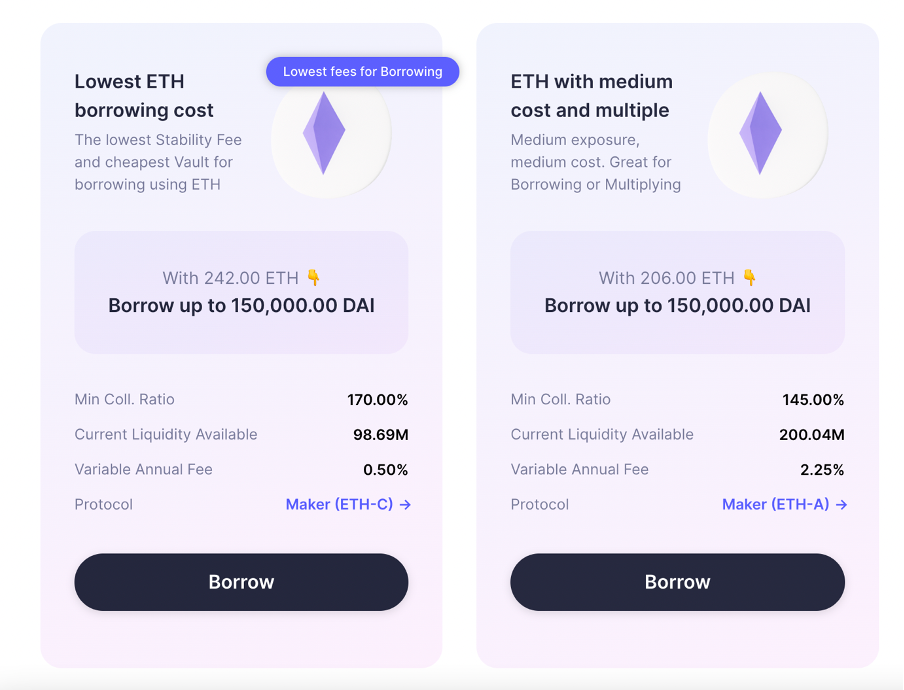Click Borrow button for lowest ETH cost vault

[241, 582]
